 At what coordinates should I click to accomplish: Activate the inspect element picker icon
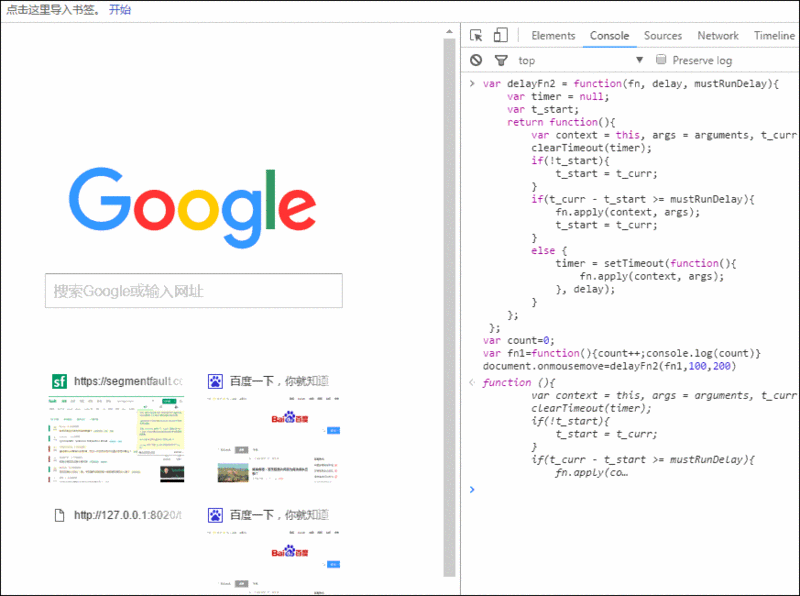click(476, 35)
